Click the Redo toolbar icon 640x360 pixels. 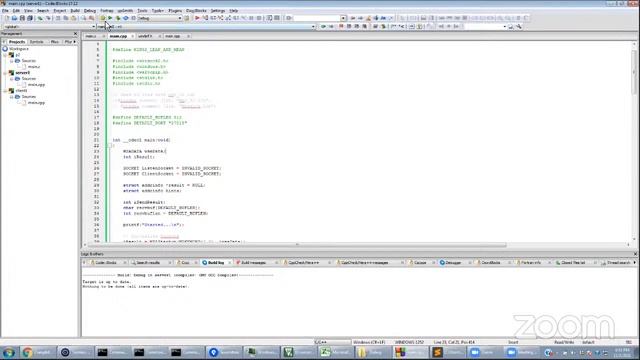(x=48, y=18)
